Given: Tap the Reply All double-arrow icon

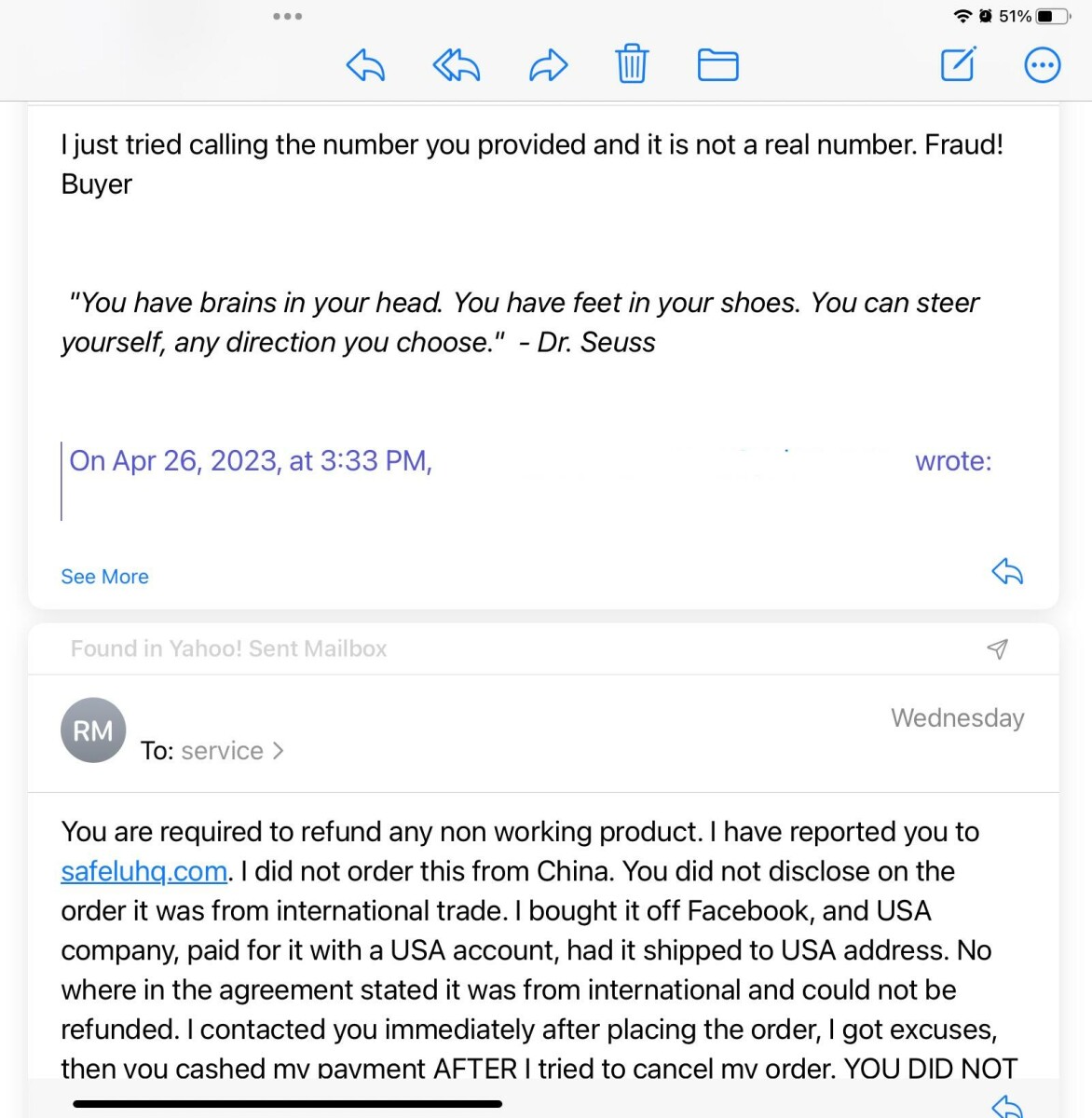Looking at the screenshot, I should coord(457,65).
